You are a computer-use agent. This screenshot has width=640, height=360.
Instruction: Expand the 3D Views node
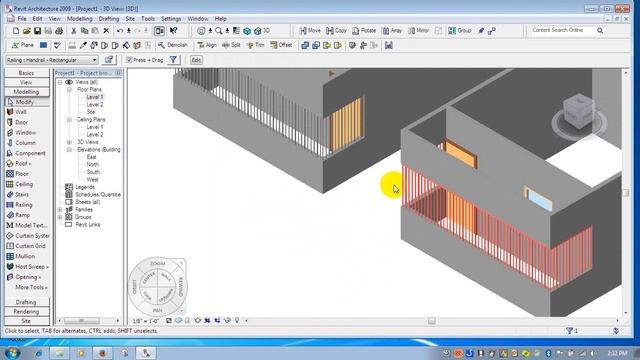pyautogui.click(x=69, y=142)
